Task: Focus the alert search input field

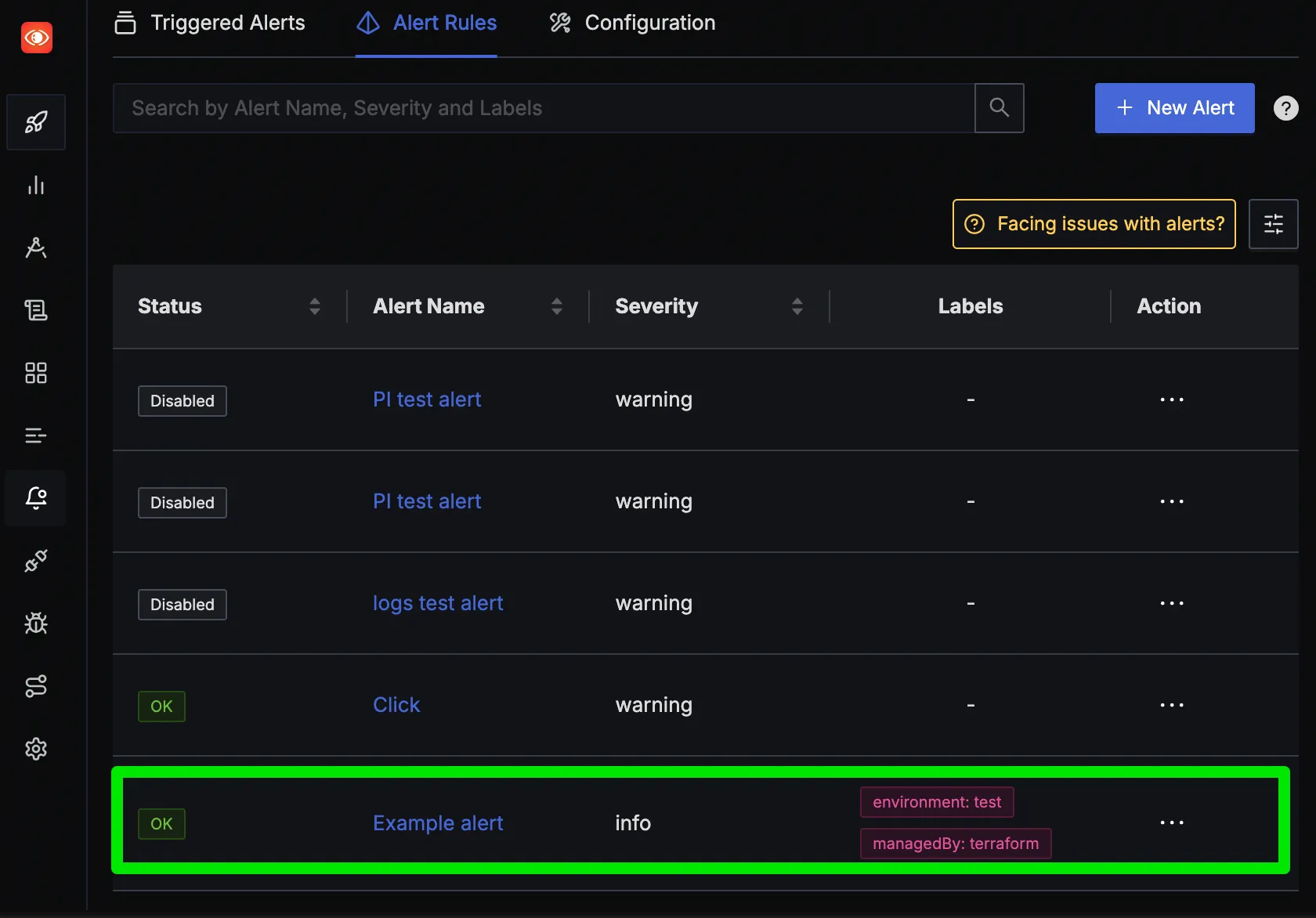Action: coord(544,108)
